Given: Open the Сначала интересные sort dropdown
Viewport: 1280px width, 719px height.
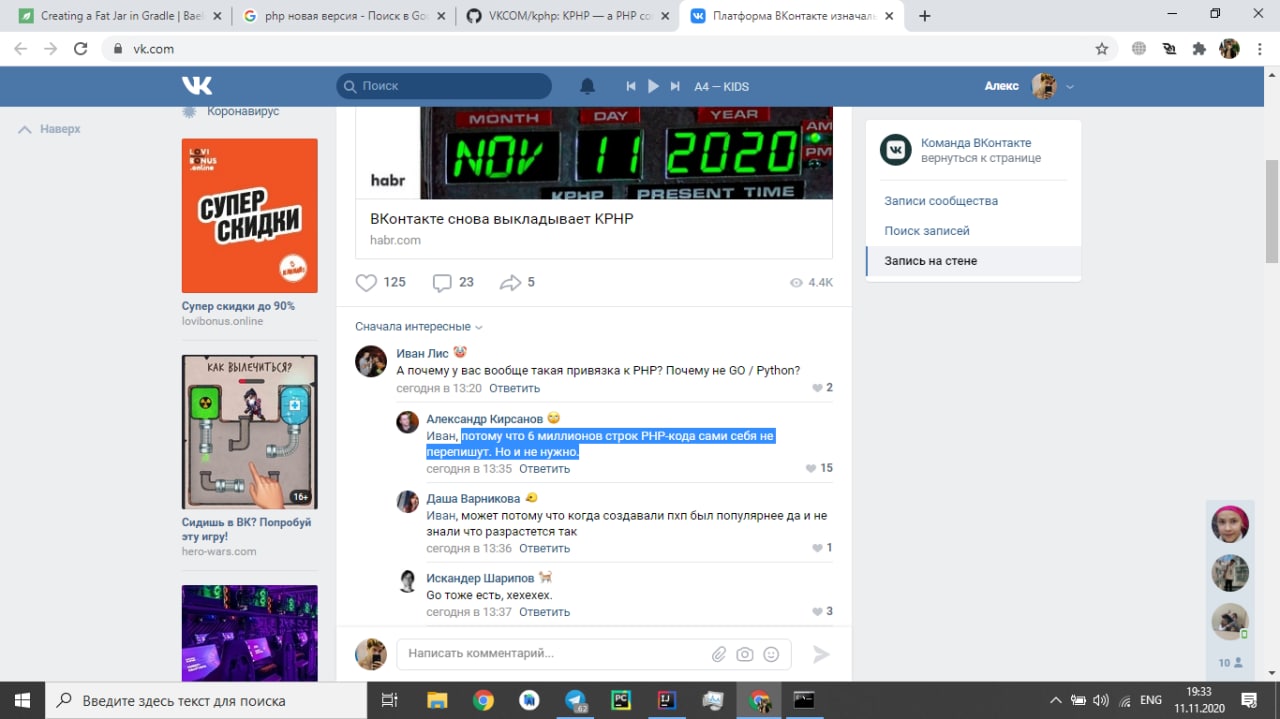Looking at the screenshot, I should point(419,327).
